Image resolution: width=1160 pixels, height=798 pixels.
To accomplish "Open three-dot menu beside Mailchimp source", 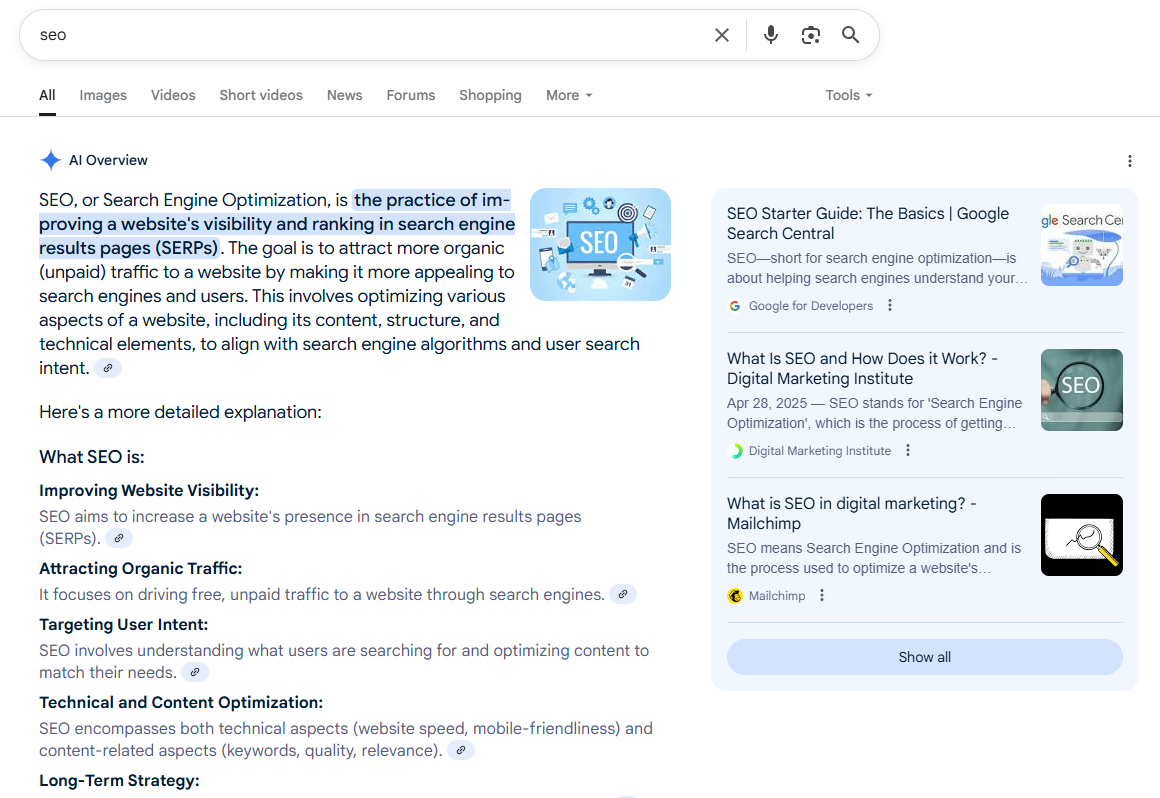I will (x=822, y=595).
